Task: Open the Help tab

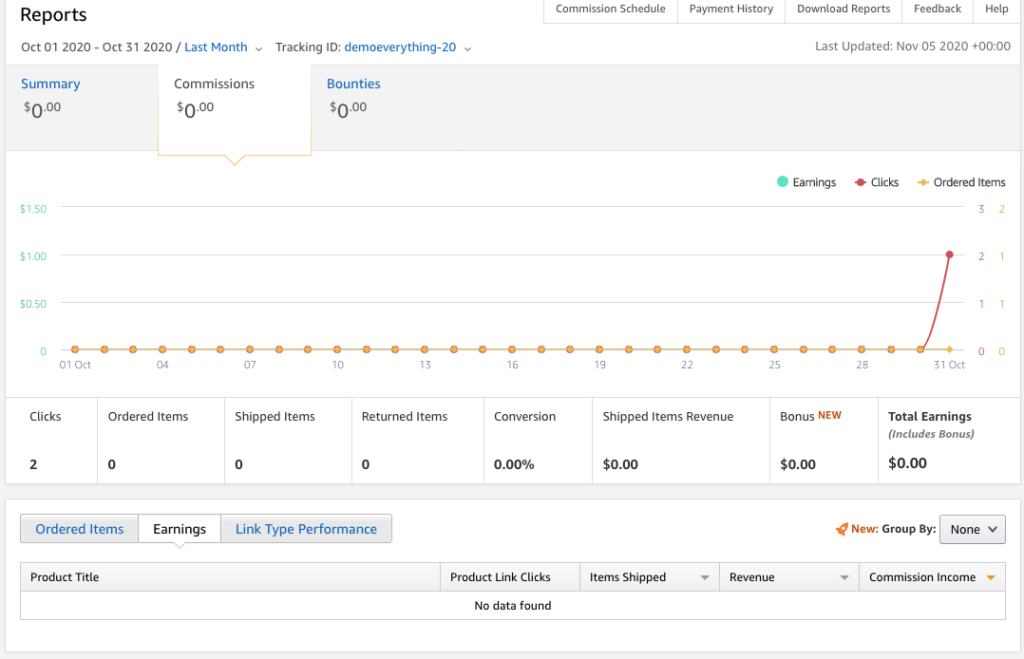Action: point(997,9)
